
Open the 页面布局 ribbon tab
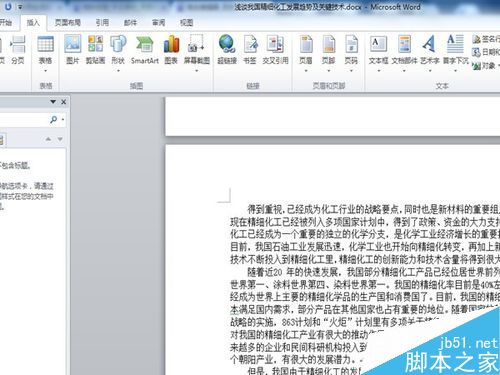click(68, 22)
